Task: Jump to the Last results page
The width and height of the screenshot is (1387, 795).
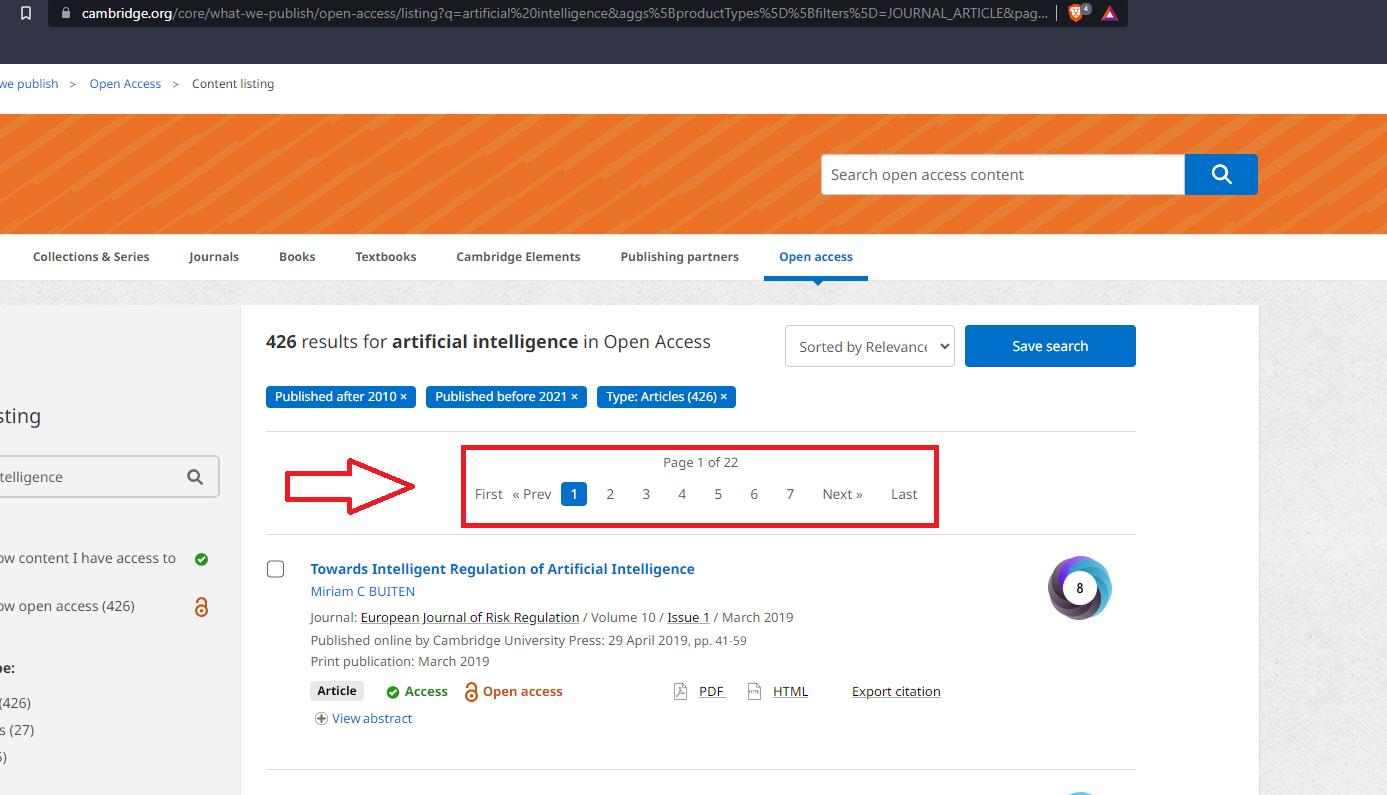Action: point(904,494)
